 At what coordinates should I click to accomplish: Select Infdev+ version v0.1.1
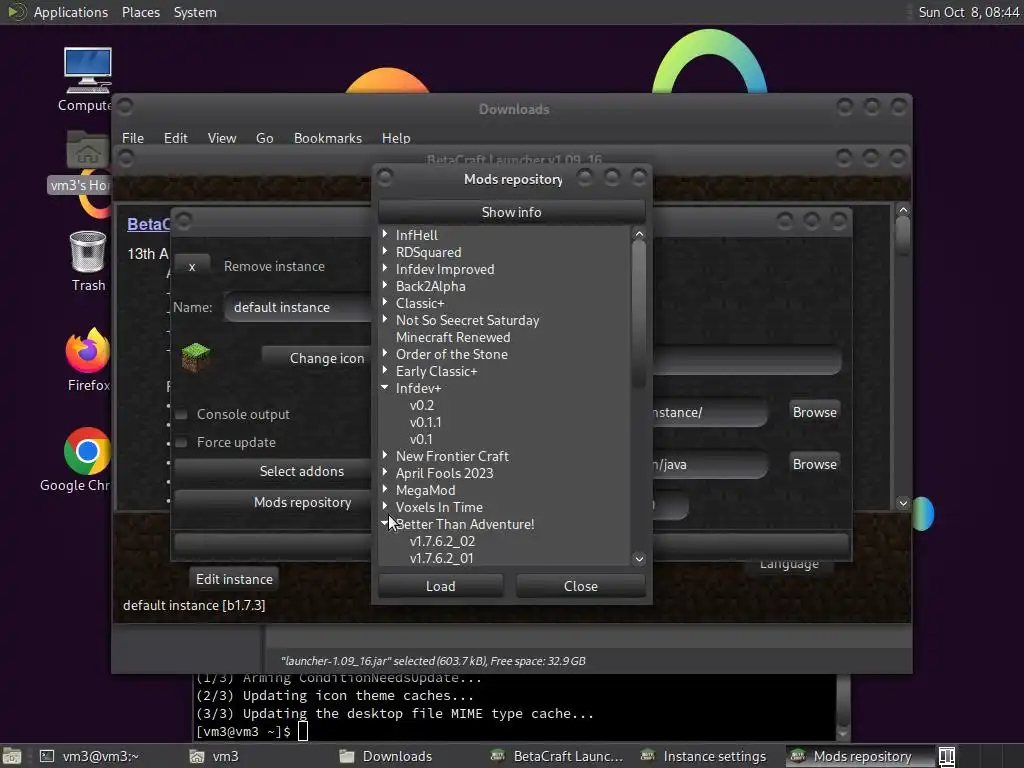(425, 423)
